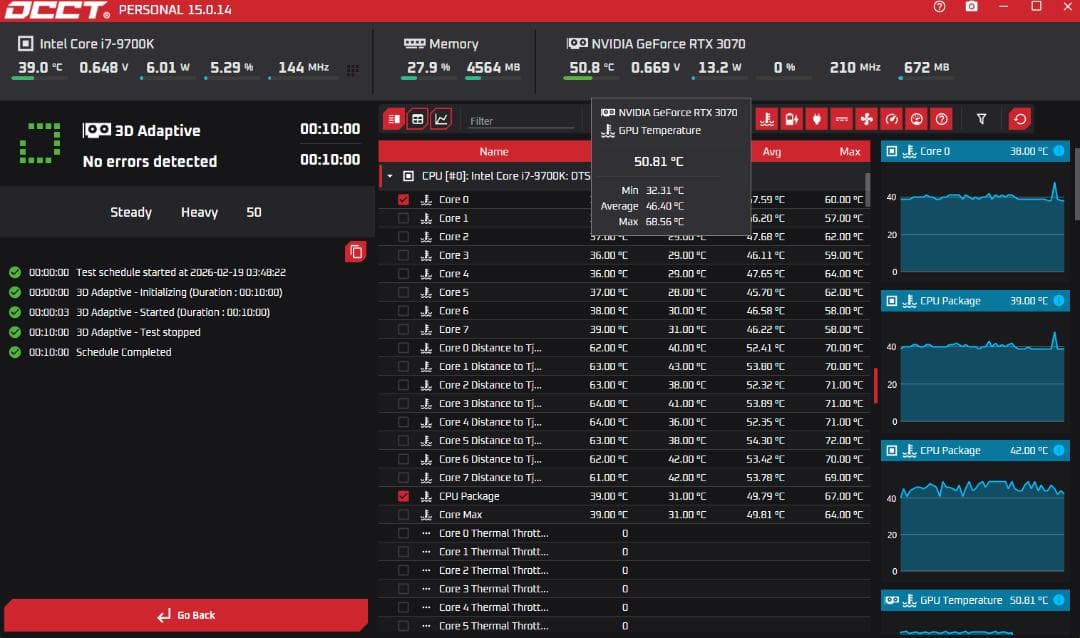The image size is (1080, 638).
Task: Uncheck the Core 0 sensor checkbox
Action: point(404,199)
